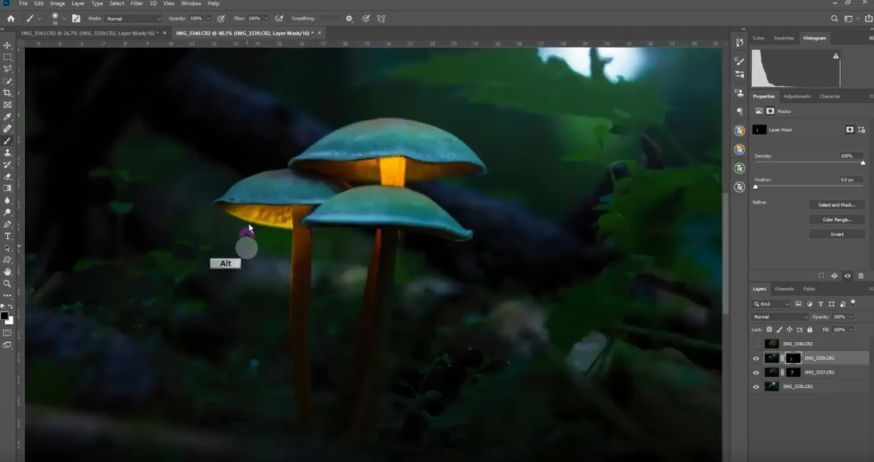
Task: Select the Brush tool in the toolbox
Action: [x=7, y=141]
